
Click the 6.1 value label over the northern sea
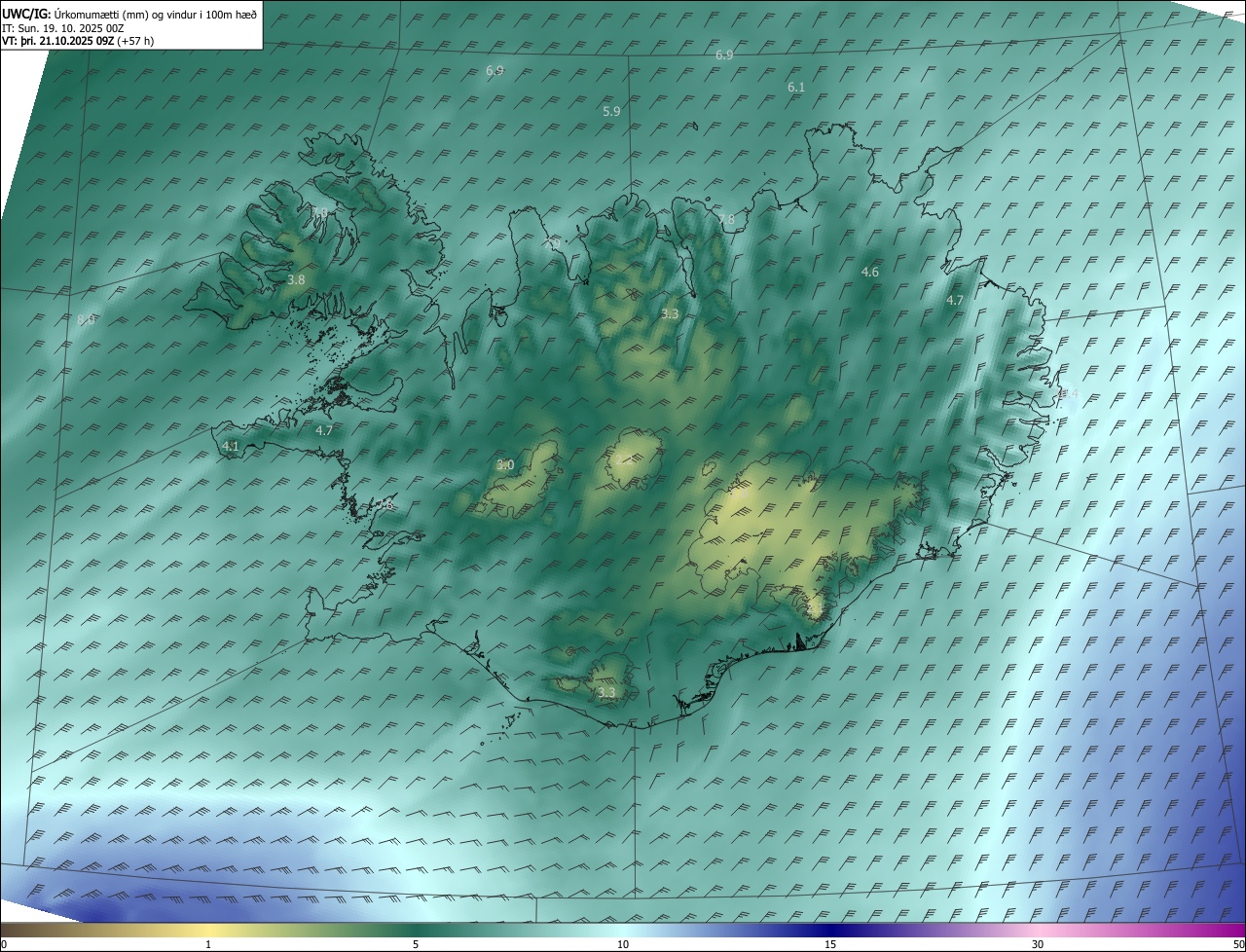click(x=796, y=88)
